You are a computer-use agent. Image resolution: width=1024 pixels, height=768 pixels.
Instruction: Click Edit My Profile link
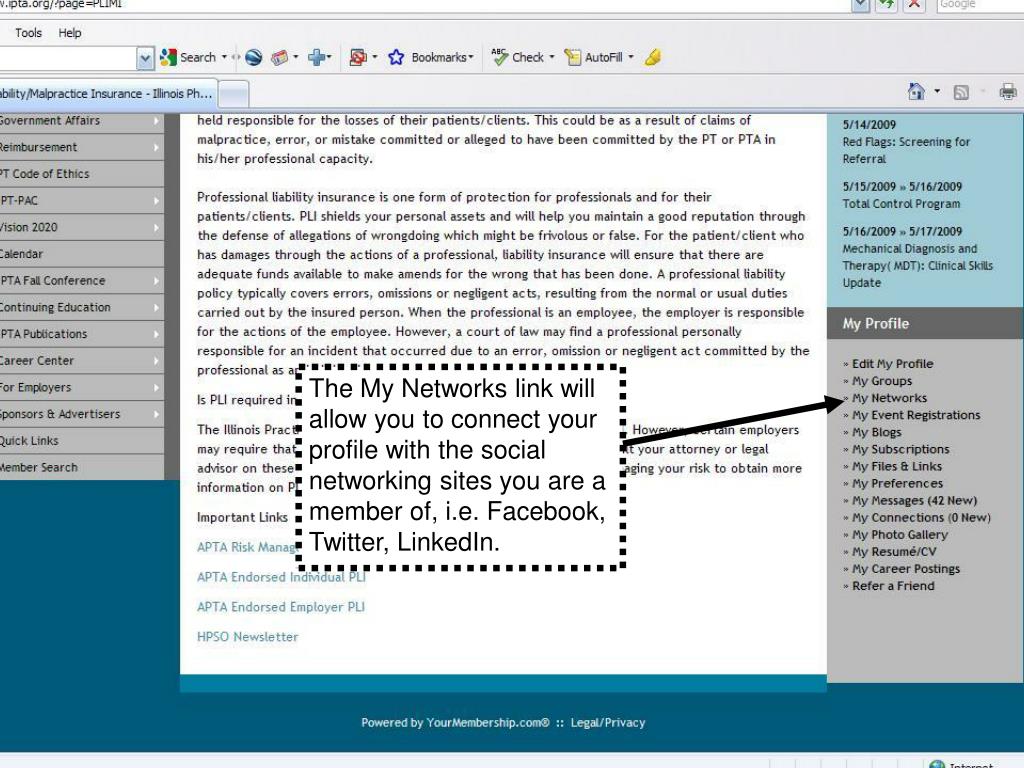coord(892,364)
